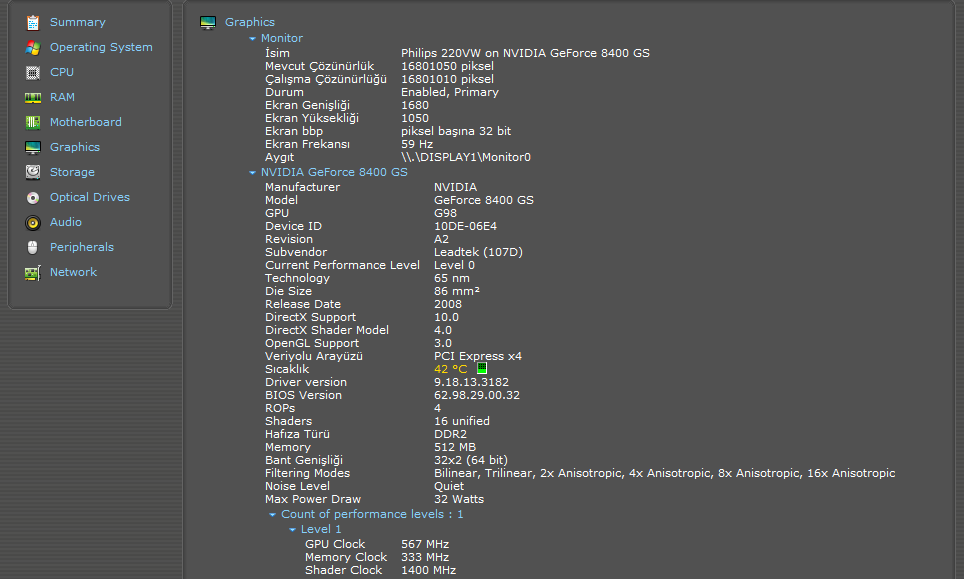This screenshot has width=964, height=579.
Task: Open the Storage section
Action: pos(72,172)
